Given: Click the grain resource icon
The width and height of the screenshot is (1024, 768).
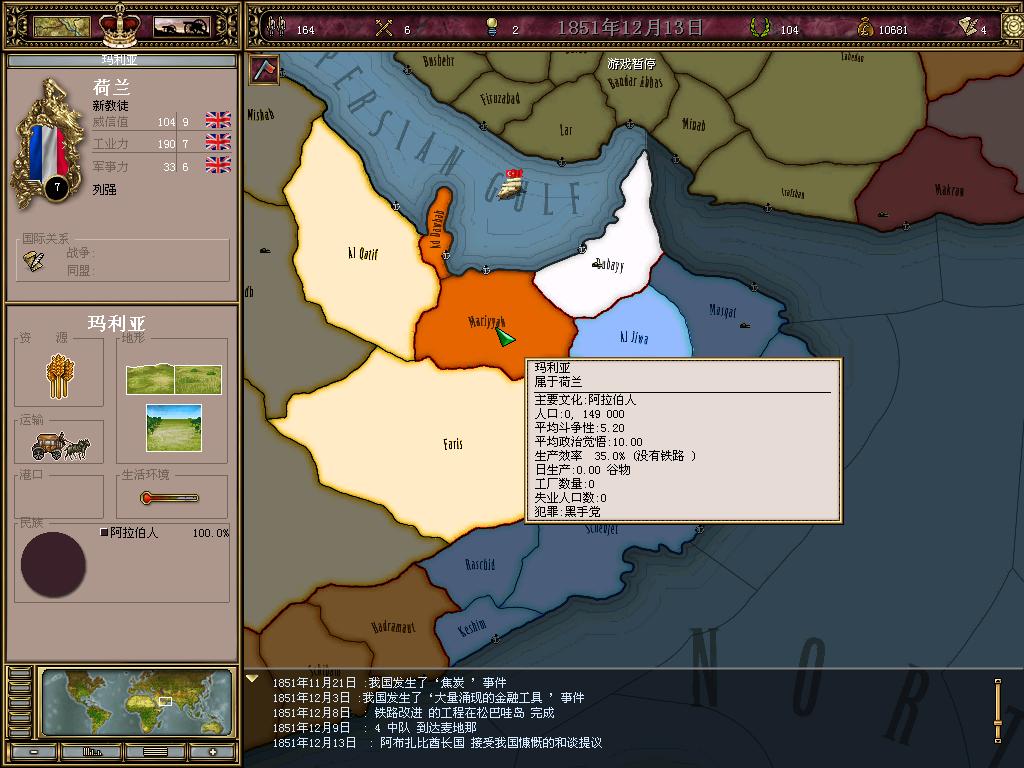Looking at the screenshot, I should 59,376.
